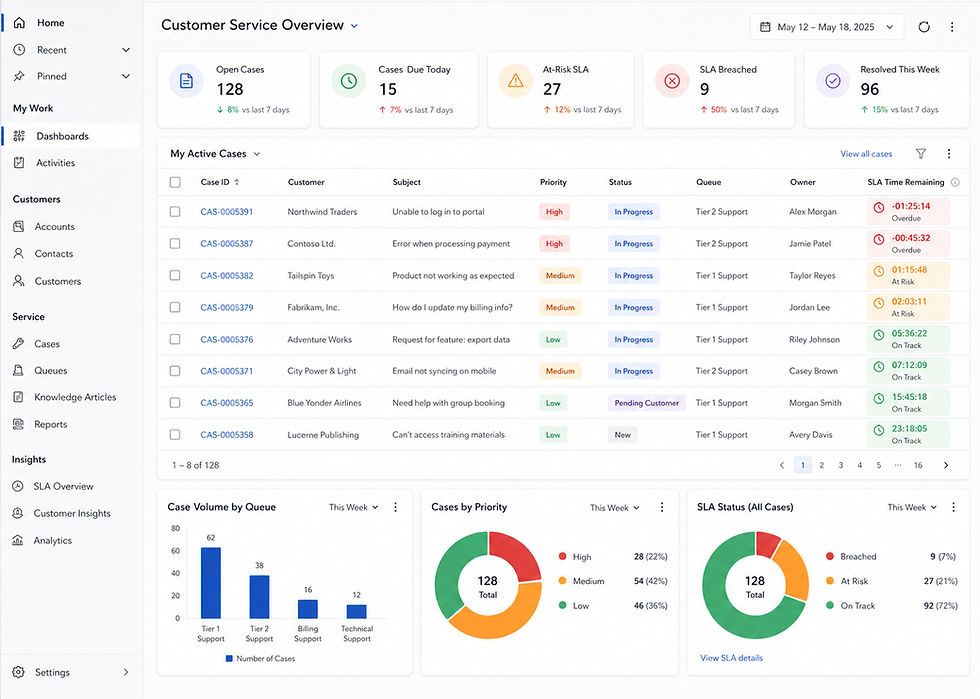Jump to page 16 of cases
The width and height of the screenshot is (980, 699).
point(918,465)
